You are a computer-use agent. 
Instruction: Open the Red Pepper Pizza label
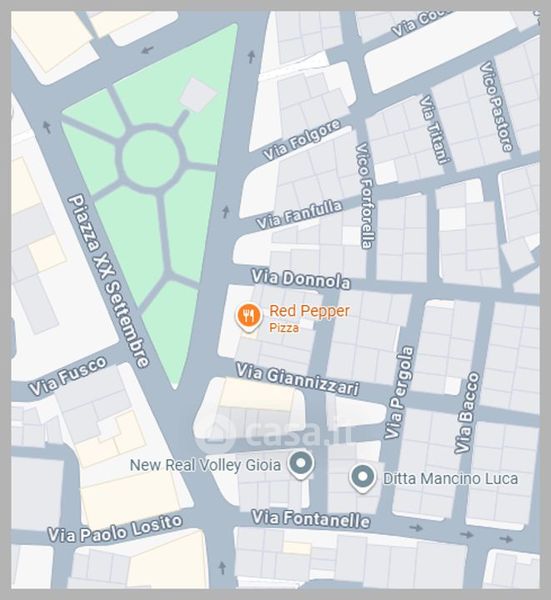click(309, 318)
